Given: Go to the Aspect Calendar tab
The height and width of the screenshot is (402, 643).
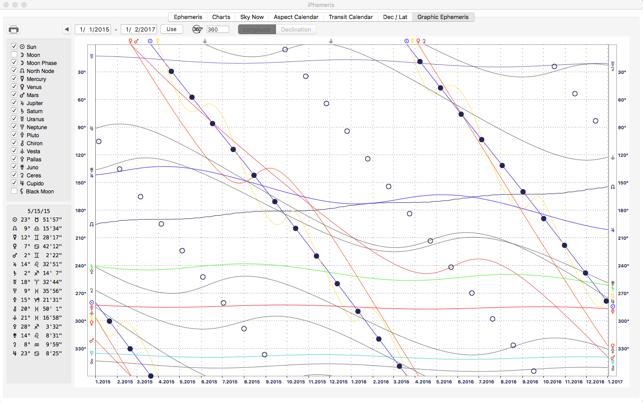Looking at the screenshot, I should [x=296, y=17].
